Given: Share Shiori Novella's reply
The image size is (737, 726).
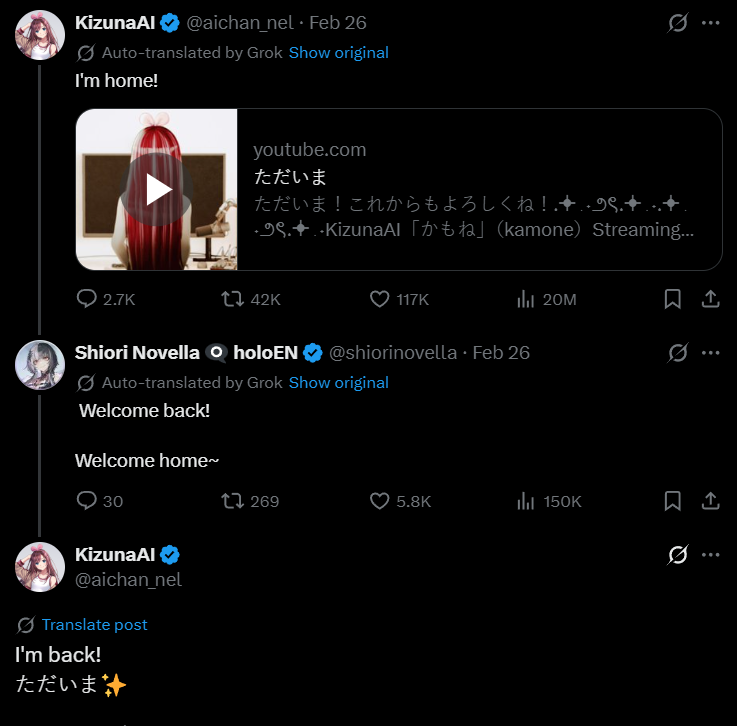Looking at the screenshot, I should pos(710,501).
